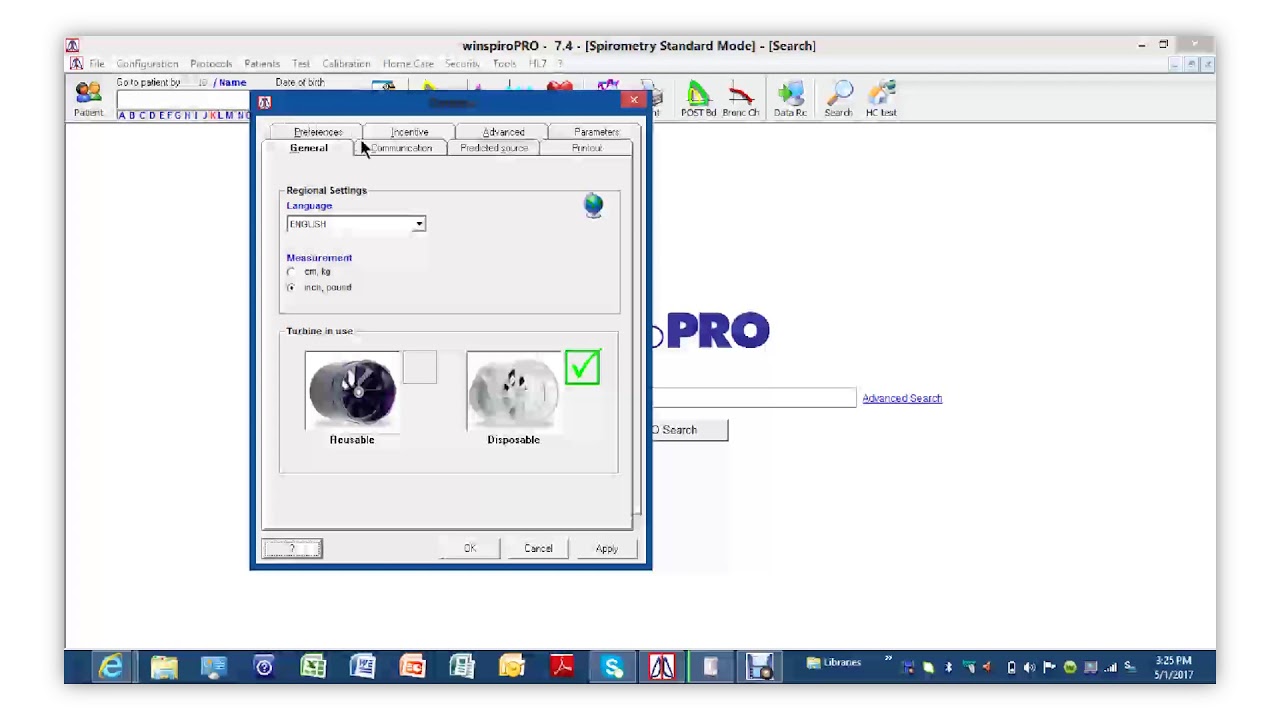This screenshot has width=1280, height=720.
Task: Click Cancel in the options dialog
Action: click(x=538, y=548)
